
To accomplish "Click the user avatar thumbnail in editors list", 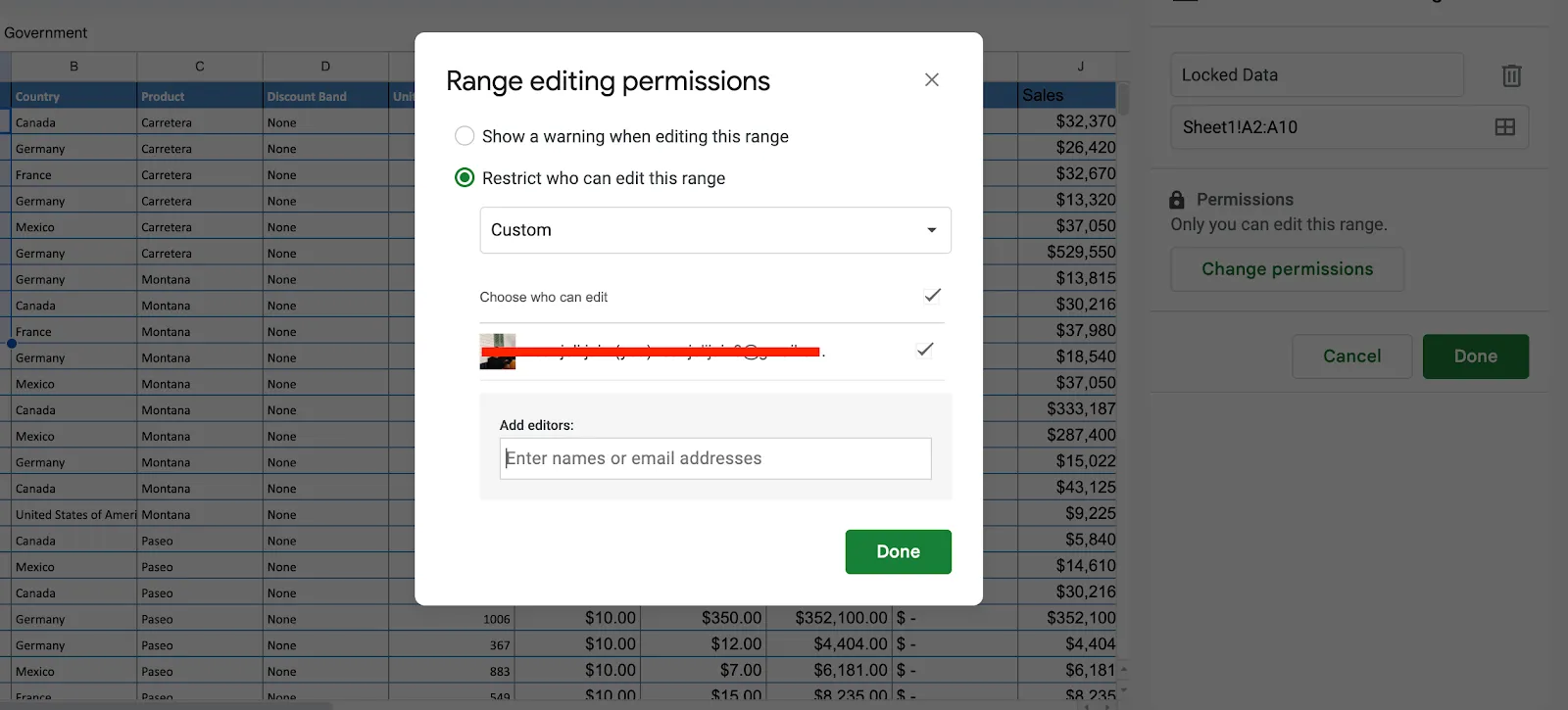I will [x=498, y=352].
